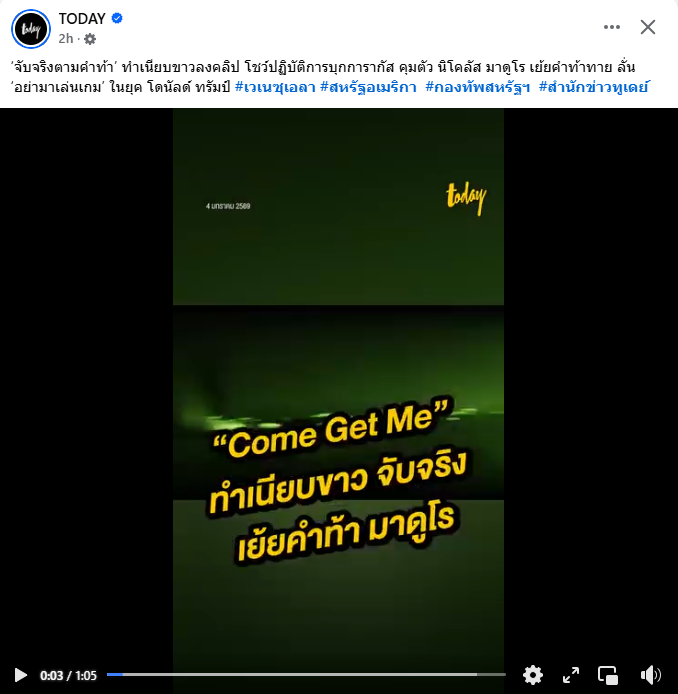Open the #กองทัพสหรัฐฯ hashtag

pos(478,87)
